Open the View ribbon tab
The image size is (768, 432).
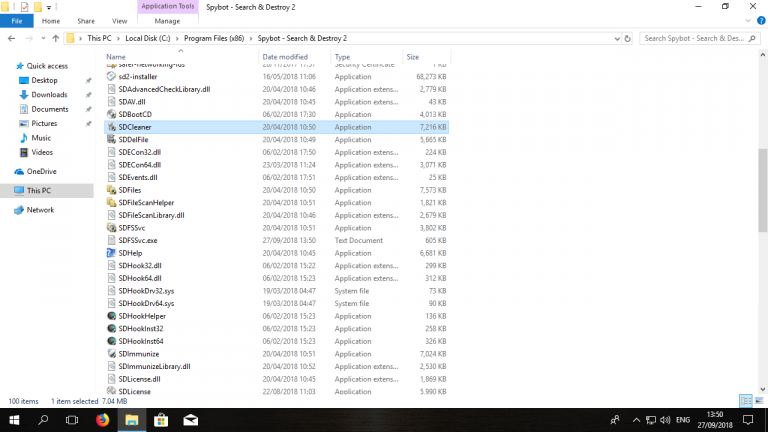pyautogui.click(x=119, y=20)
